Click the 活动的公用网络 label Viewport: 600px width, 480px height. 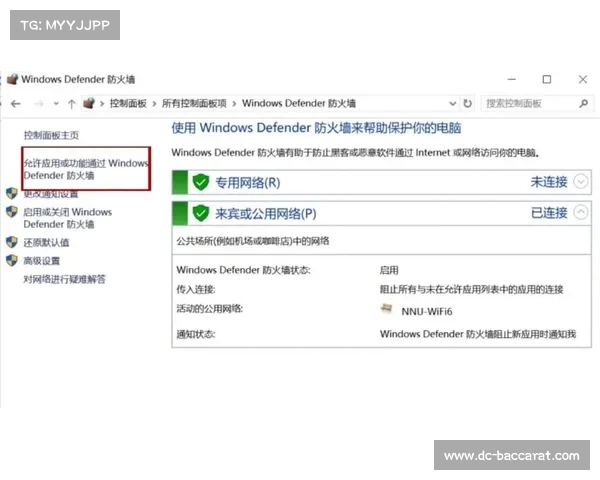pos(210,309)
